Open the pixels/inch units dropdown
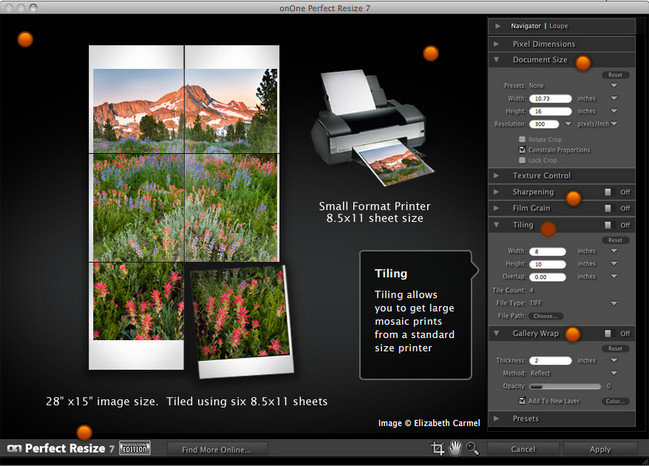This screenshot has width=649, height=466. tap(614, 124)
